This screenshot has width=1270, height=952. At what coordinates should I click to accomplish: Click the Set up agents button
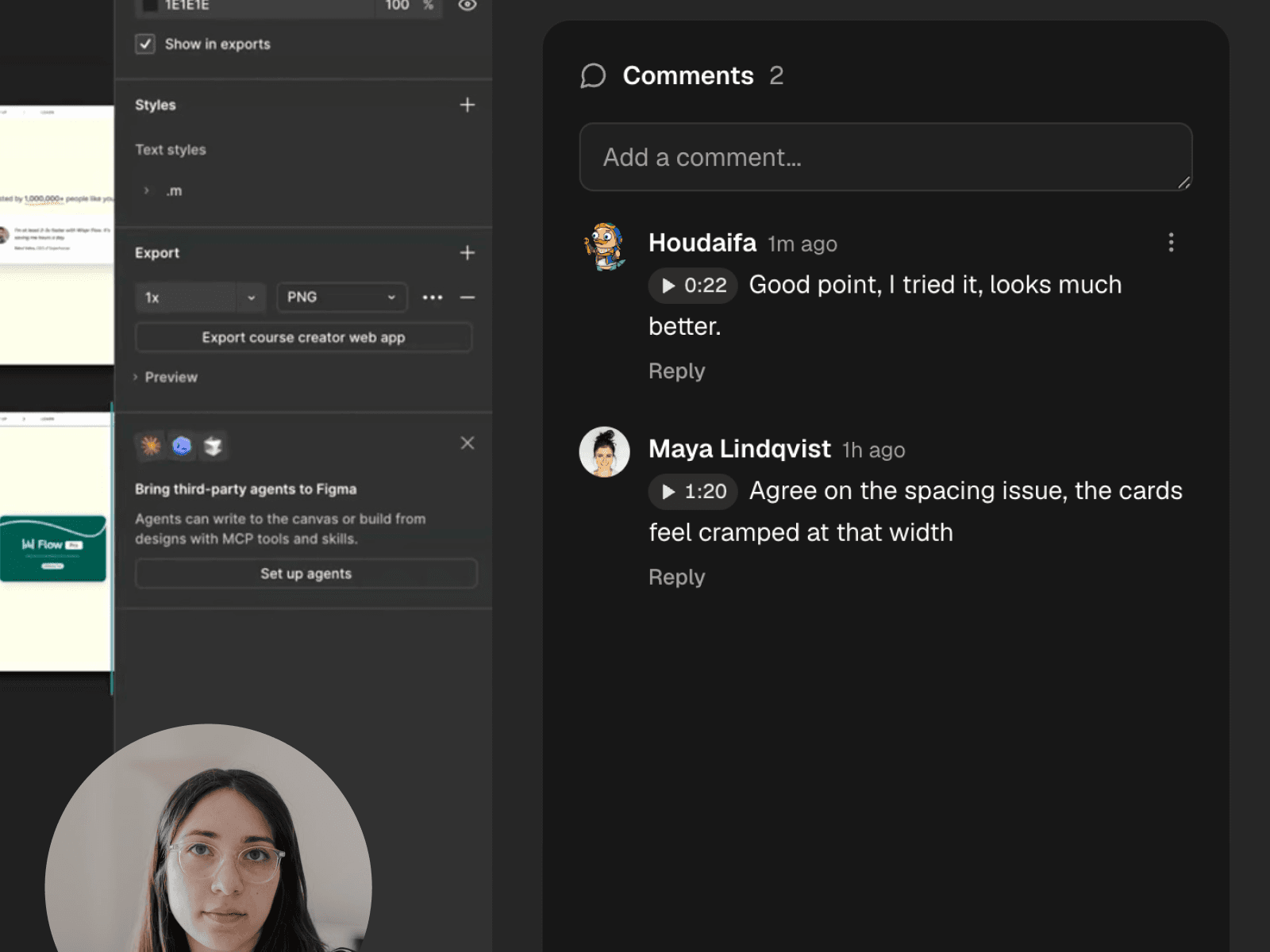click(306, 574)
